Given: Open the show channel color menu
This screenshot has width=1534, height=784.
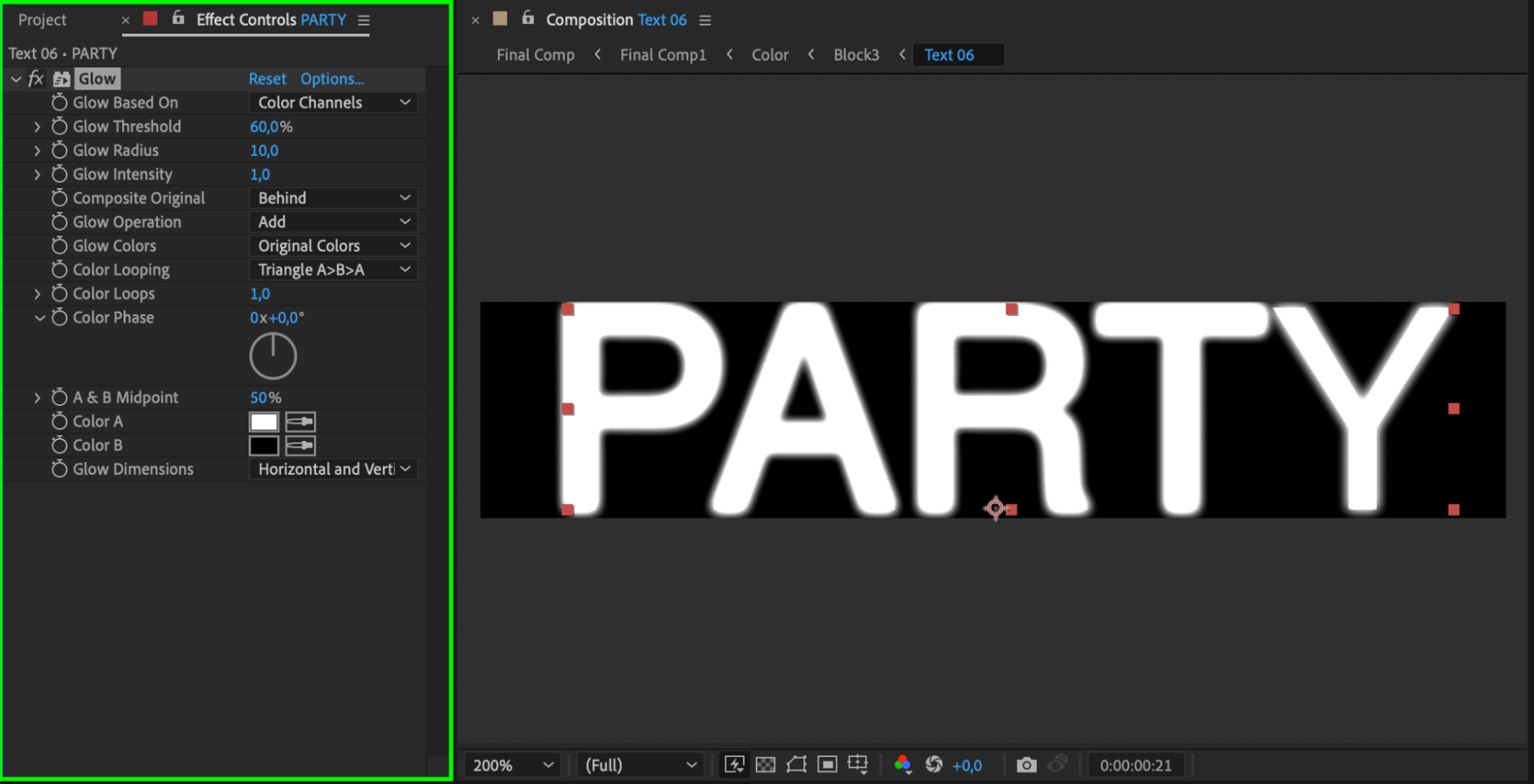Looking at the screenshot, I should (x=902, y=765).
